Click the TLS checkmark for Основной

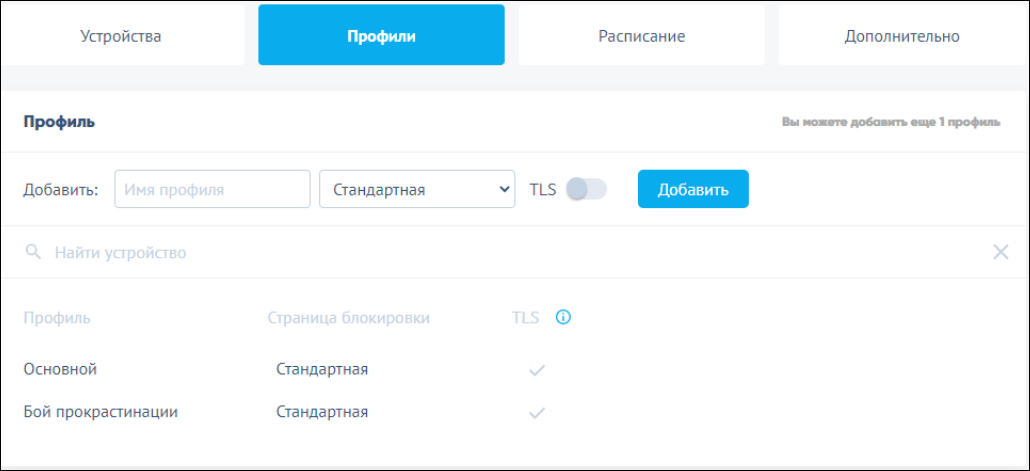click(537, 370)
